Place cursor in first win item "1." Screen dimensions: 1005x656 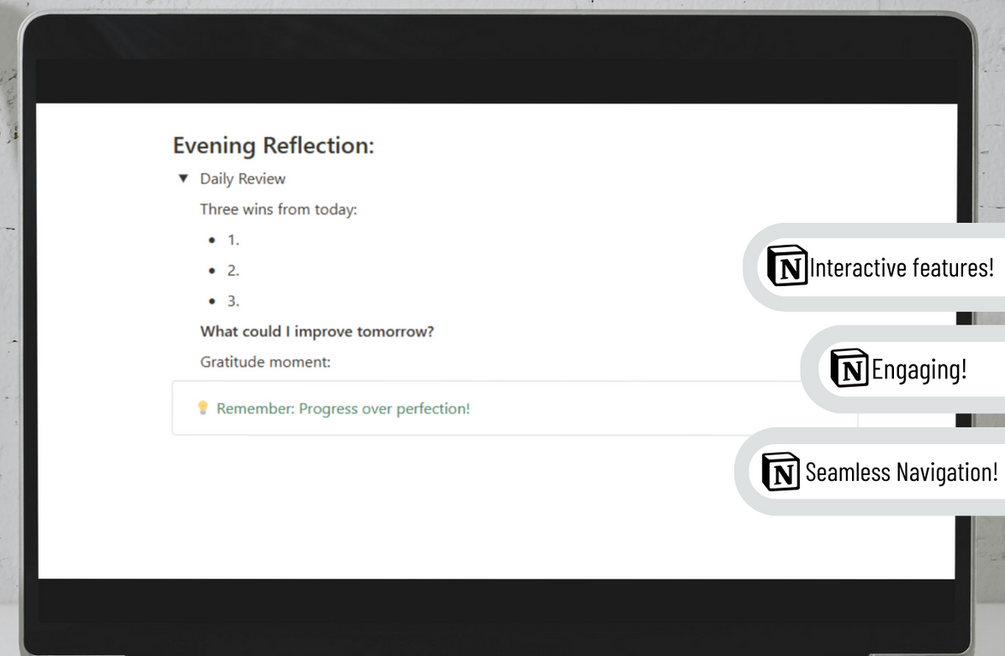click(x=234, y=240)
